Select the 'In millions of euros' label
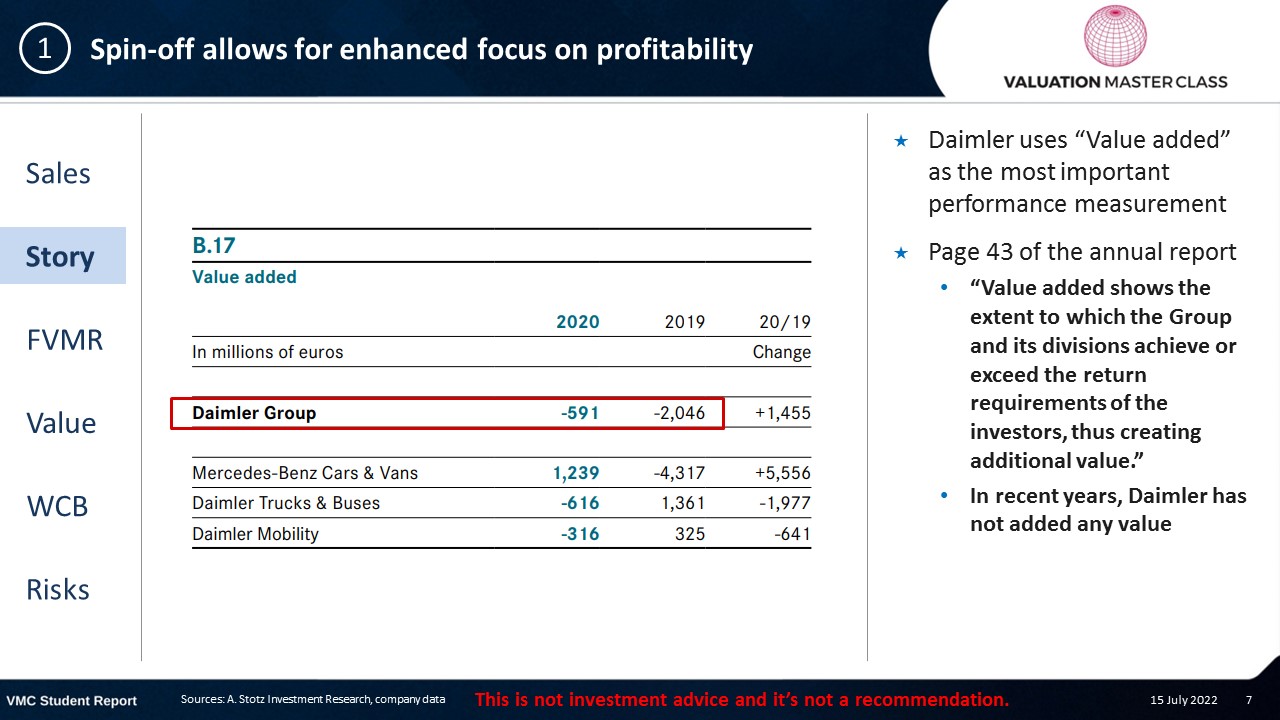 click(x=267, y=352)
